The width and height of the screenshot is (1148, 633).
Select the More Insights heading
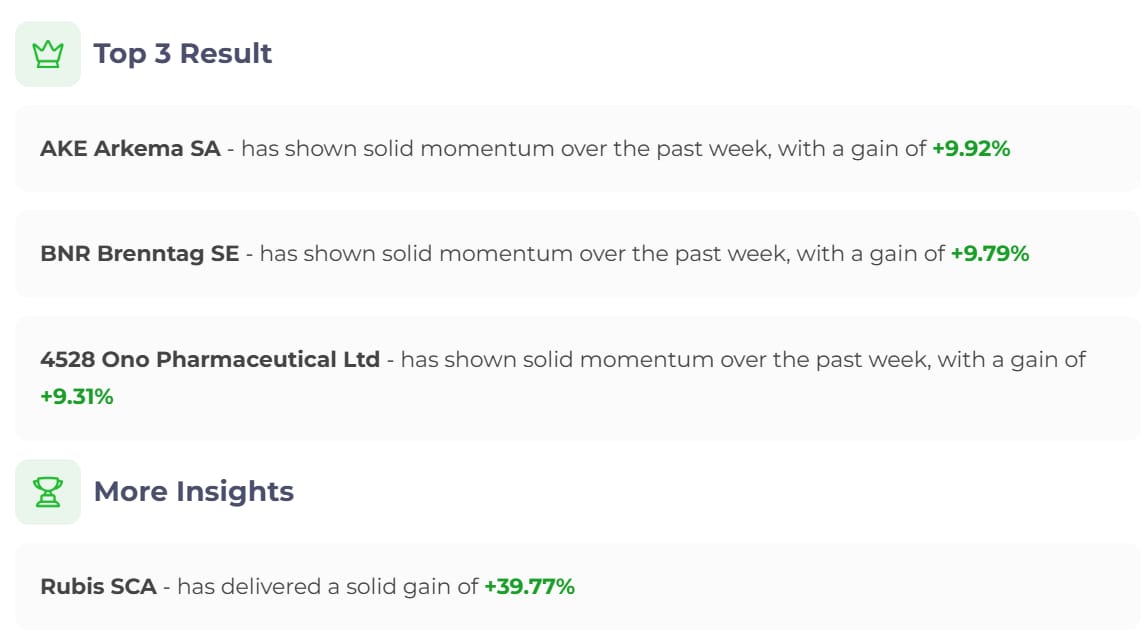pos(193,492)
